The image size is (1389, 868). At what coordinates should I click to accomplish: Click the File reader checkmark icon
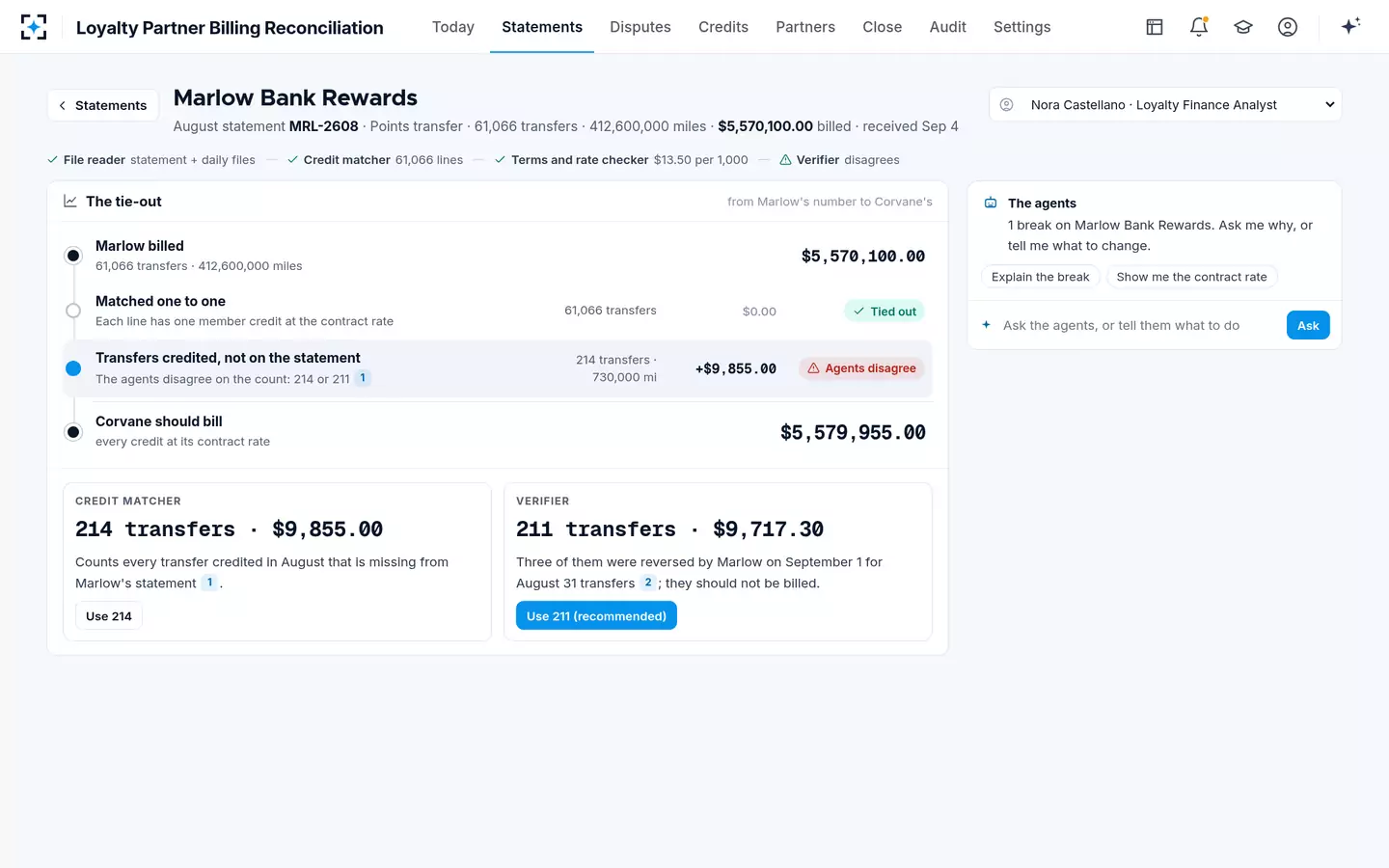[53, 160]
